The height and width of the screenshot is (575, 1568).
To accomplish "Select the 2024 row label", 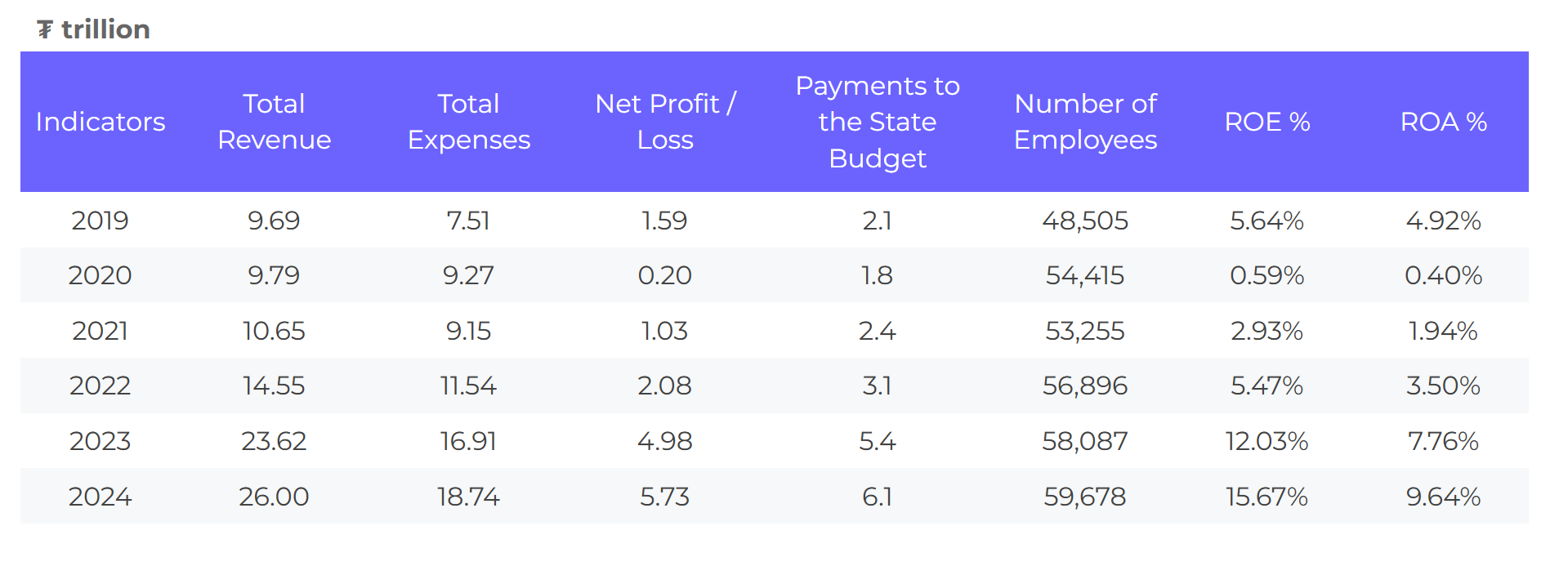I will click(x=100, y=497).
